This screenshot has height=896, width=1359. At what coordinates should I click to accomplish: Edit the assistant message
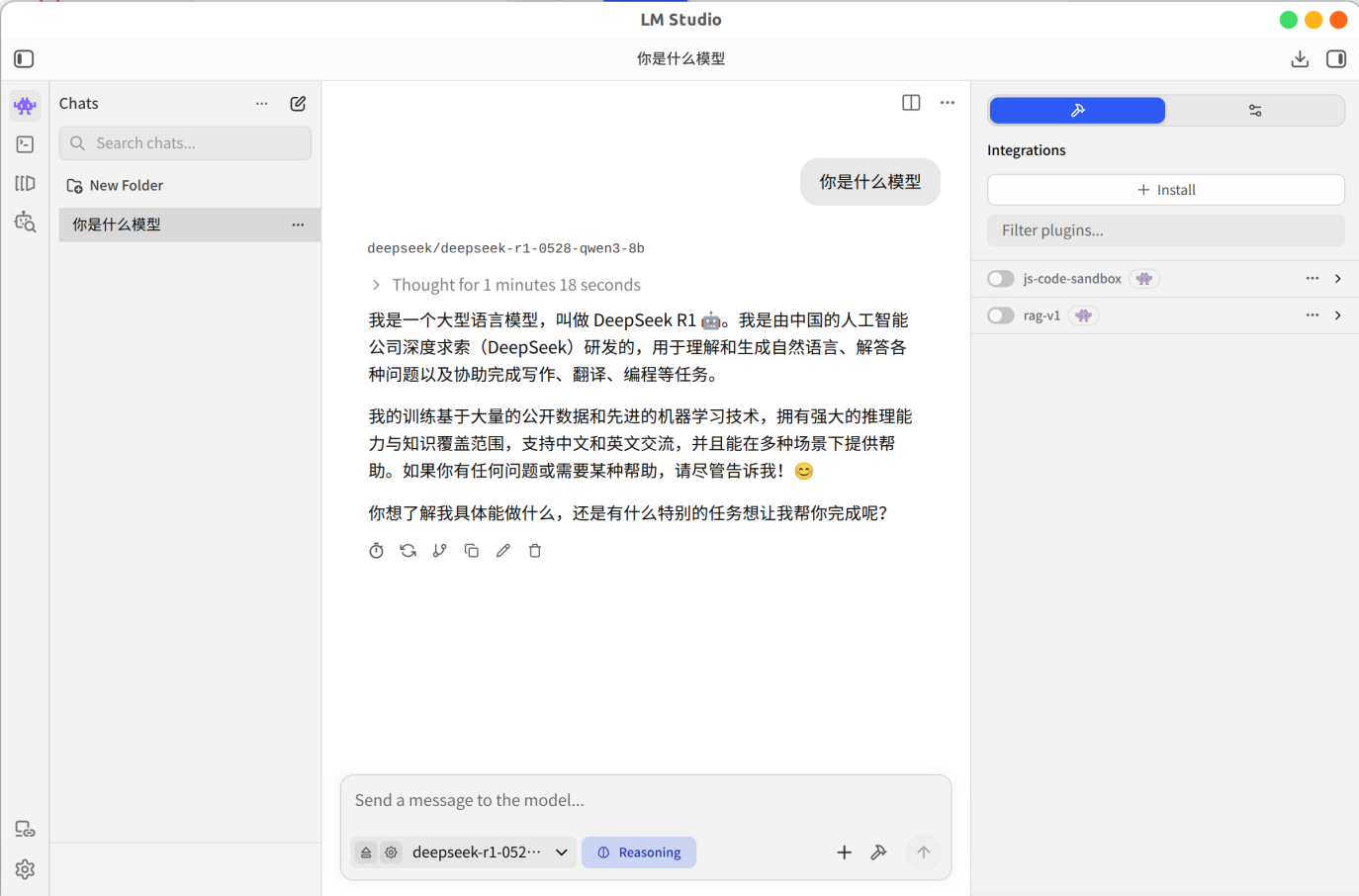tap(503, 551)
